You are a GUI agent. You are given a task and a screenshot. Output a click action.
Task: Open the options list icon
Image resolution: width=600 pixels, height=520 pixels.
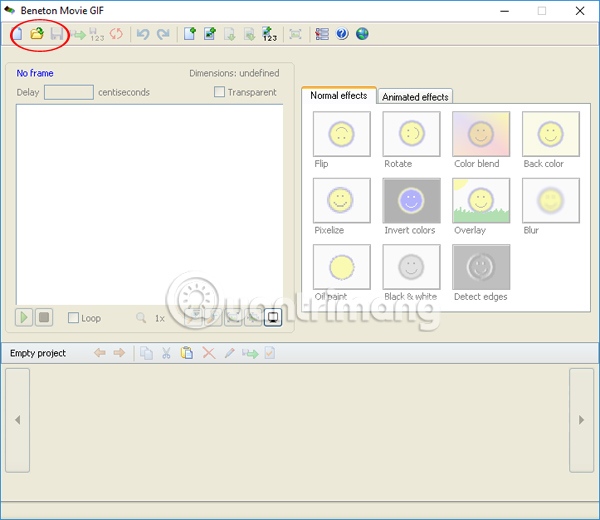click(322, 34)
